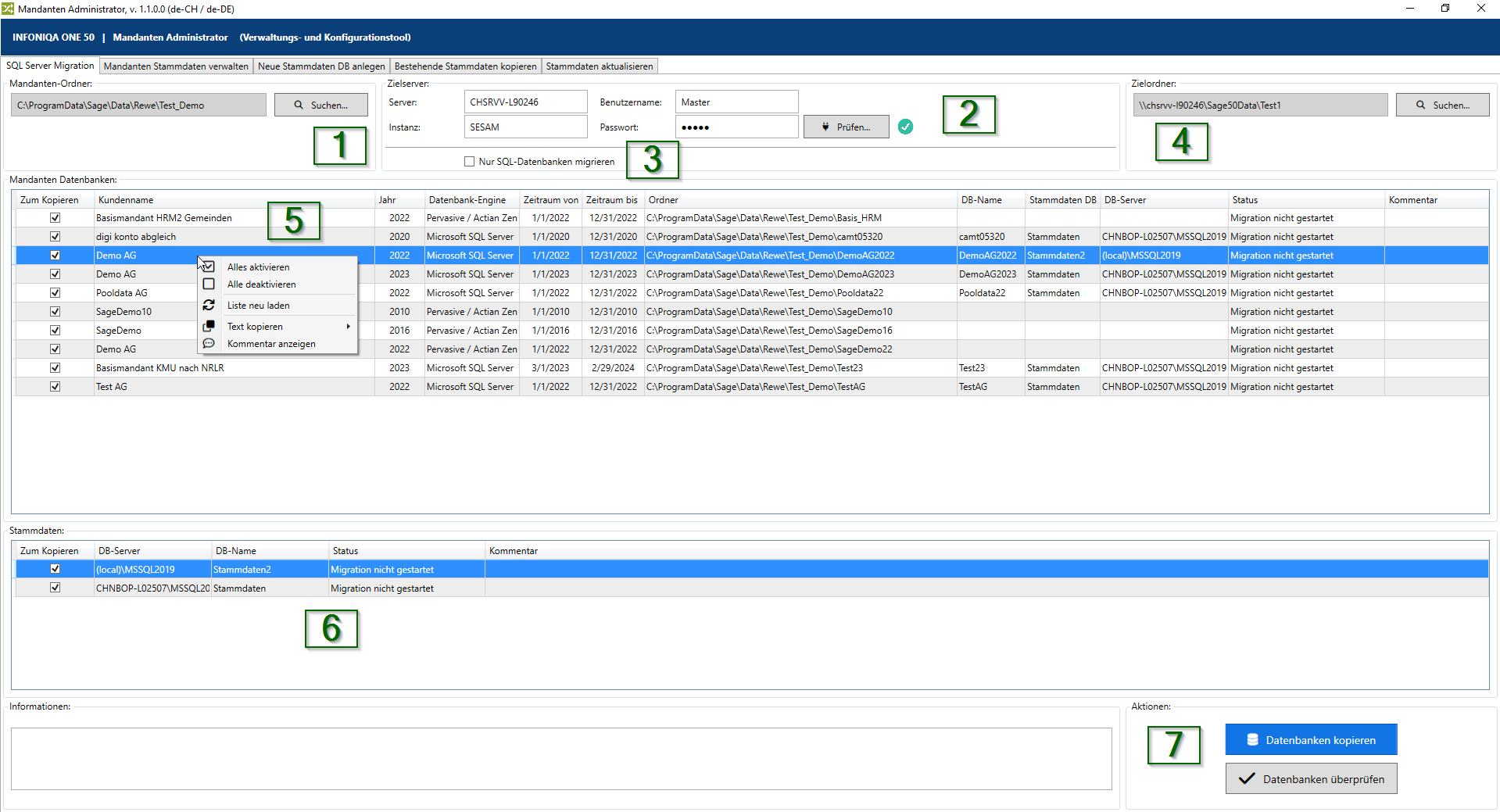
Task: Click the copy icon beside Text kopieren
Action: (x=209, y=326)
